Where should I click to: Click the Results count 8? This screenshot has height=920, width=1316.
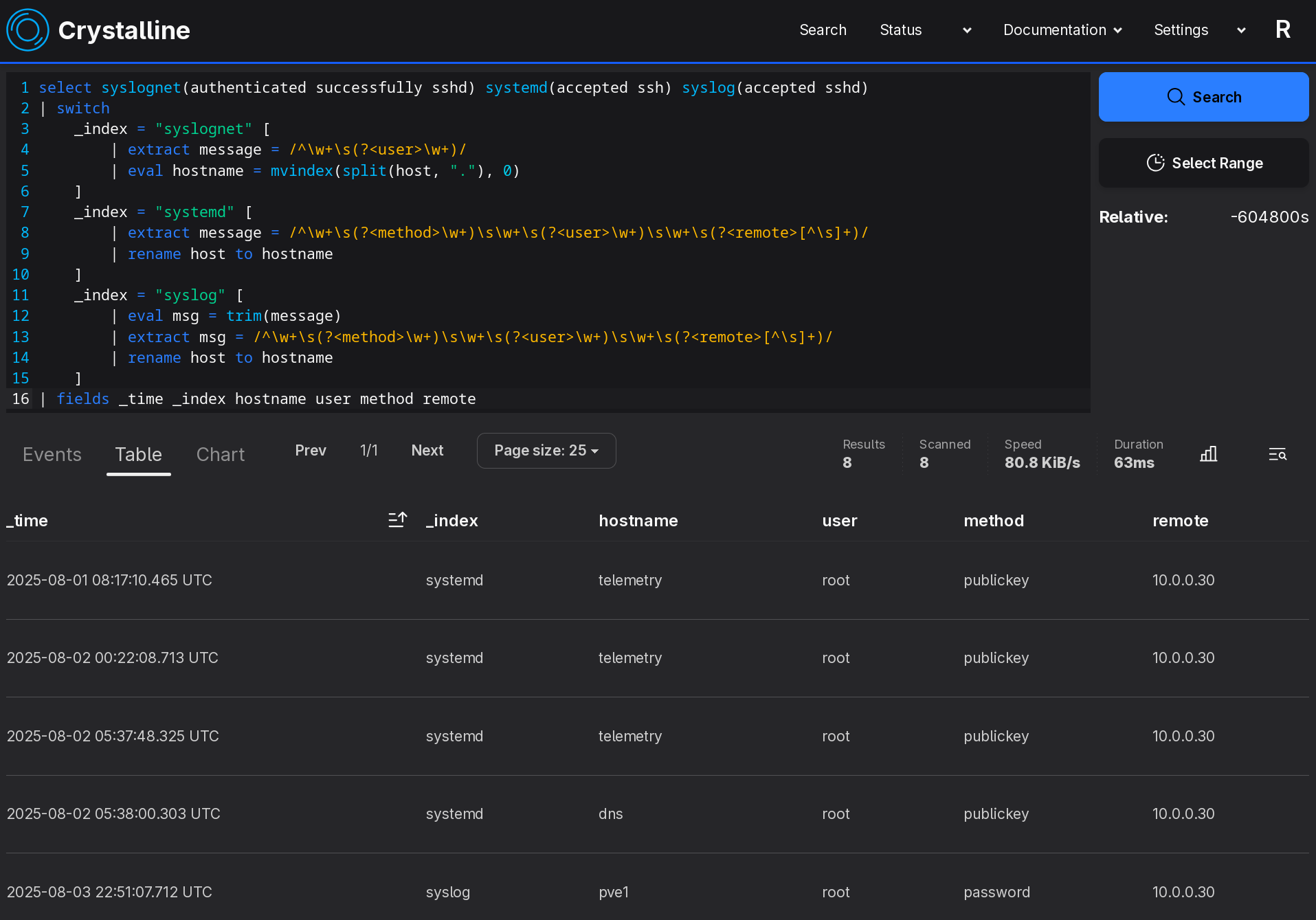847,462
